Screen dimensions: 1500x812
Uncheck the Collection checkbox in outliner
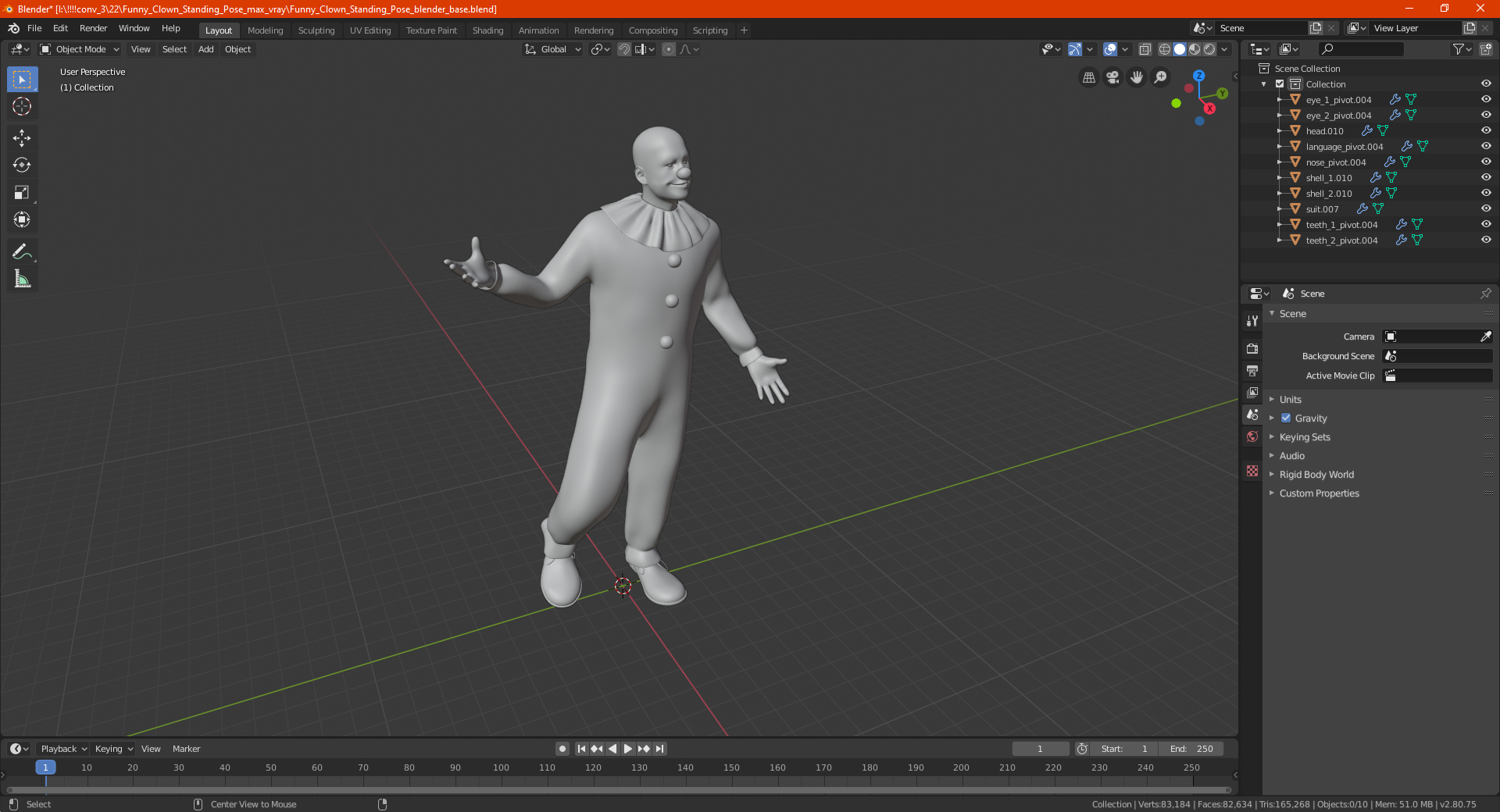[1280, 84]
